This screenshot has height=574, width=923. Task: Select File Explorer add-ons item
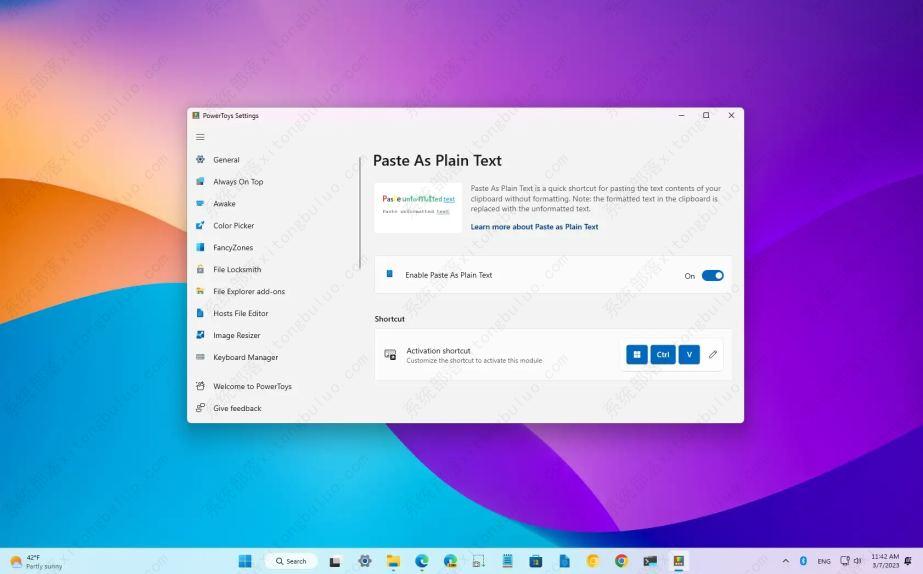point(248,292)
